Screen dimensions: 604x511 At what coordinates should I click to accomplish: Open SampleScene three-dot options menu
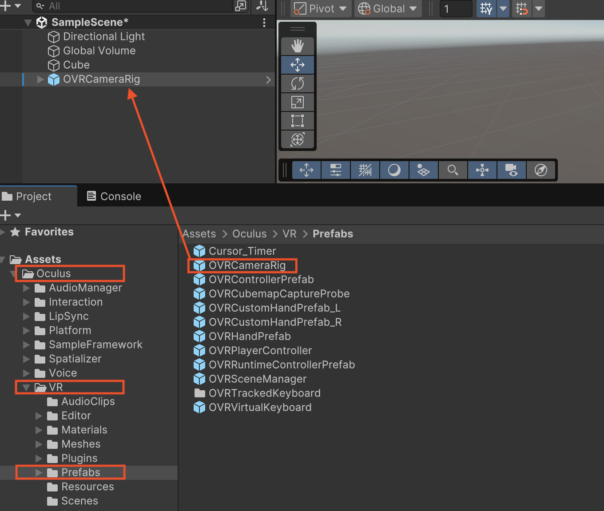264,23
